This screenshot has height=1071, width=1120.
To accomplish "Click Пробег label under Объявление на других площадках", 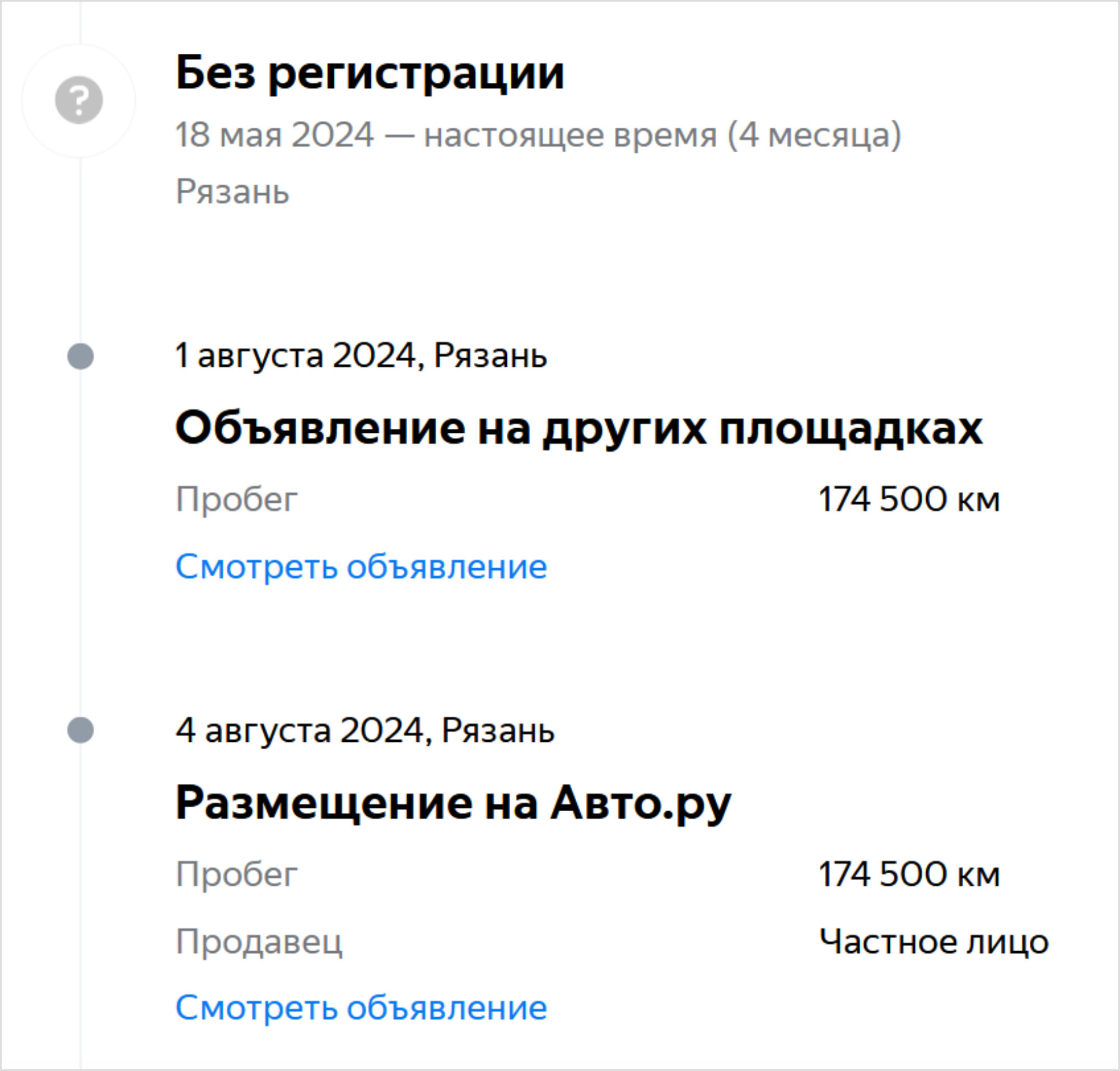I will tap(236, 500).
